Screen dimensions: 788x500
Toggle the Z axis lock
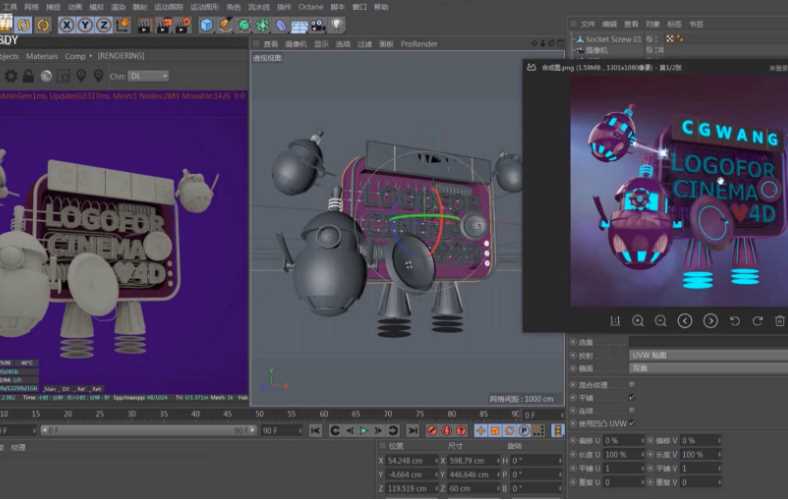pyautogui.click(x=104, y=25)
